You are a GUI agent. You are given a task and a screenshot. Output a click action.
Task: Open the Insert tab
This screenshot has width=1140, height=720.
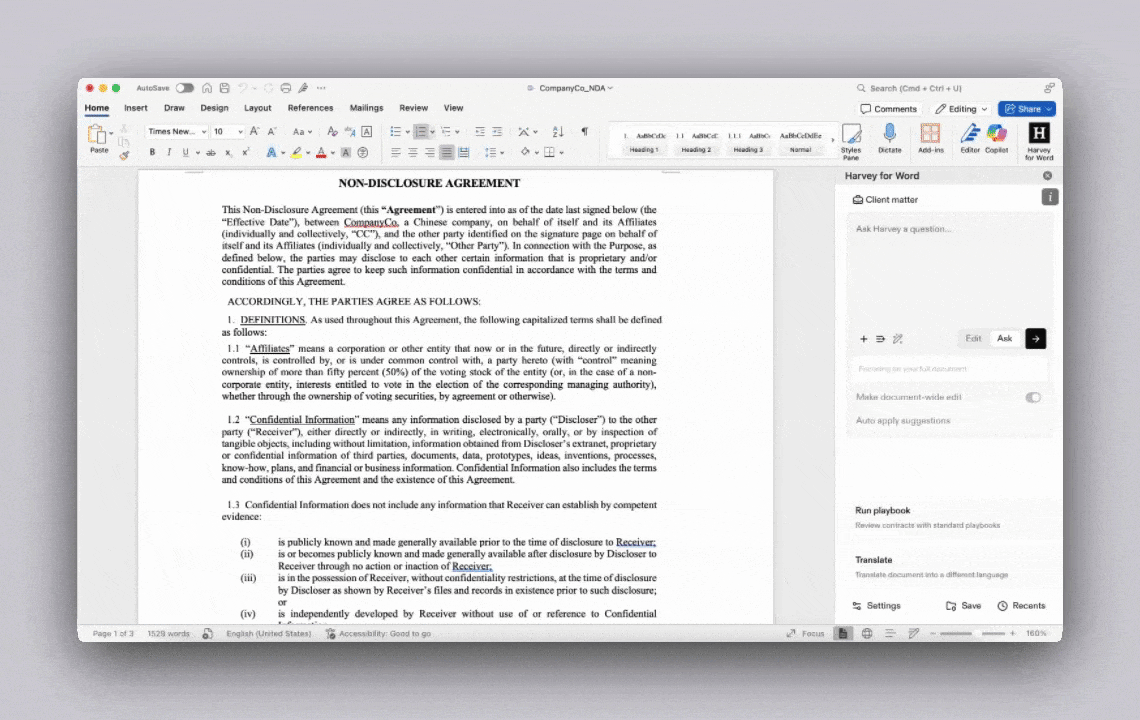[x=135, y=108]
